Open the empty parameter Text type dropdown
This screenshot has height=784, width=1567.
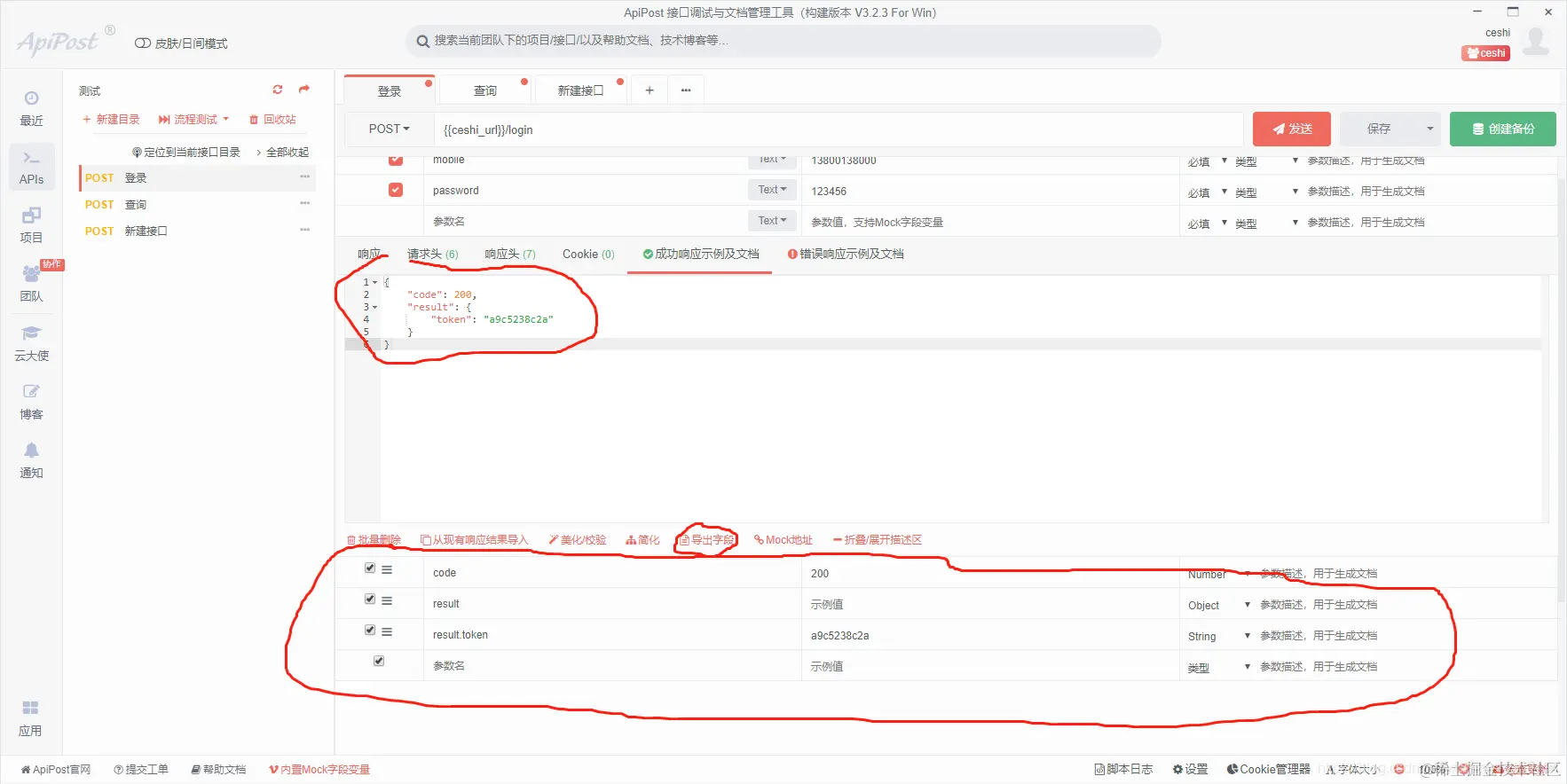tap(772, 221)
